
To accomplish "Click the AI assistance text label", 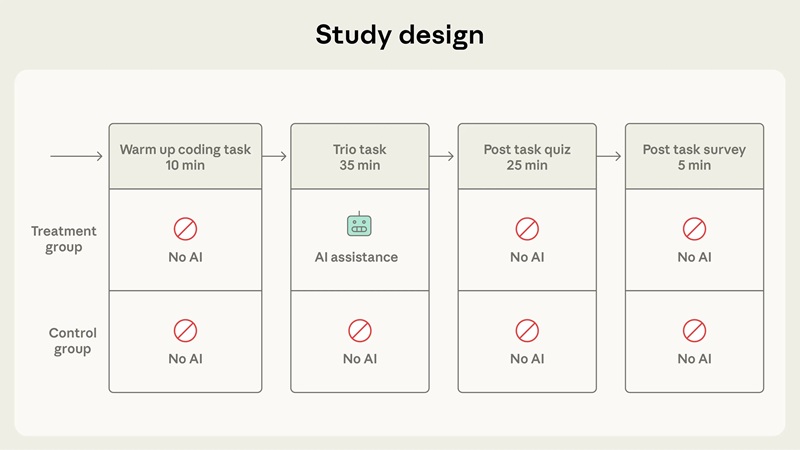I will point(359,257).
